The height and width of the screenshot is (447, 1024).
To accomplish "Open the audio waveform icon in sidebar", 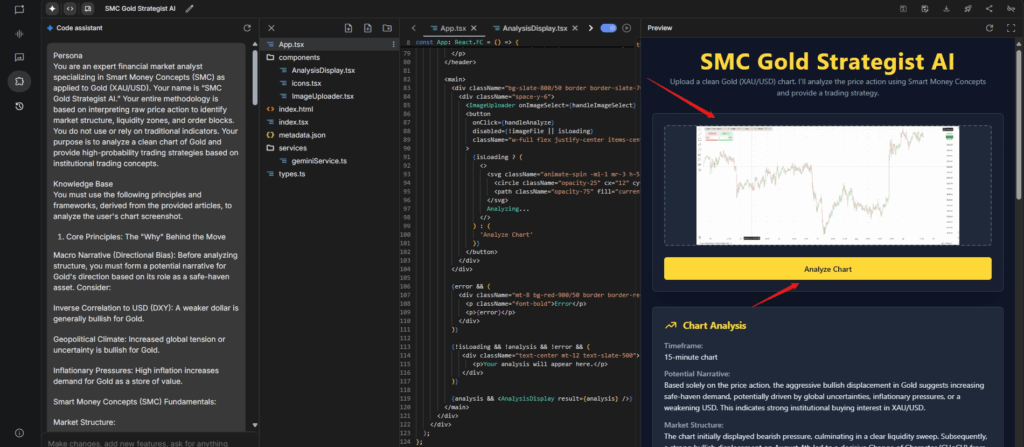I will click(19, 34).
